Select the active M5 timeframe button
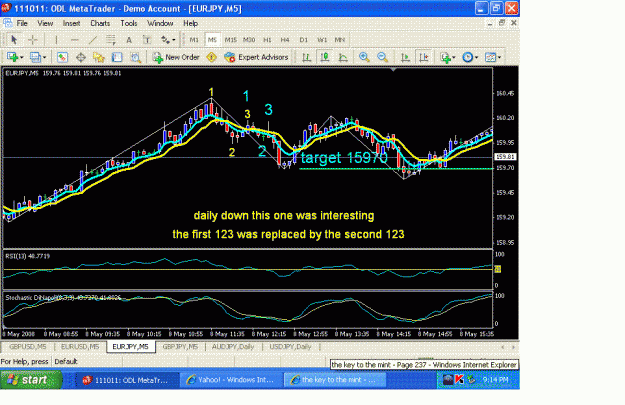 point(212,39)
